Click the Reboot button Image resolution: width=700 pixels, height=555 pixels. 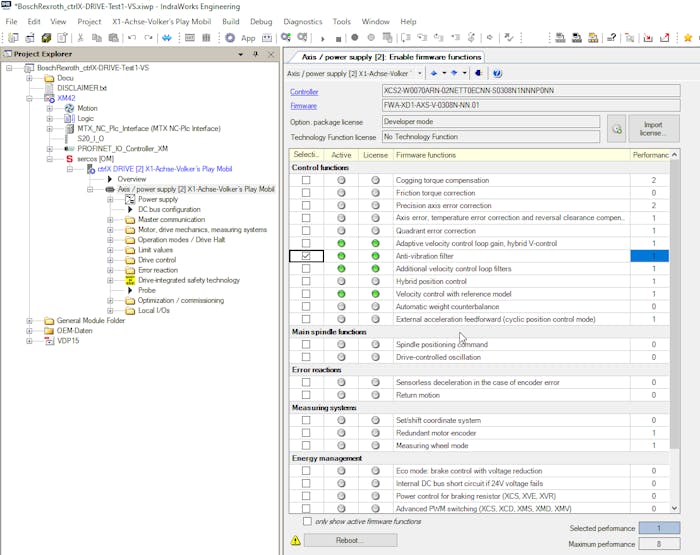point(350,540)
